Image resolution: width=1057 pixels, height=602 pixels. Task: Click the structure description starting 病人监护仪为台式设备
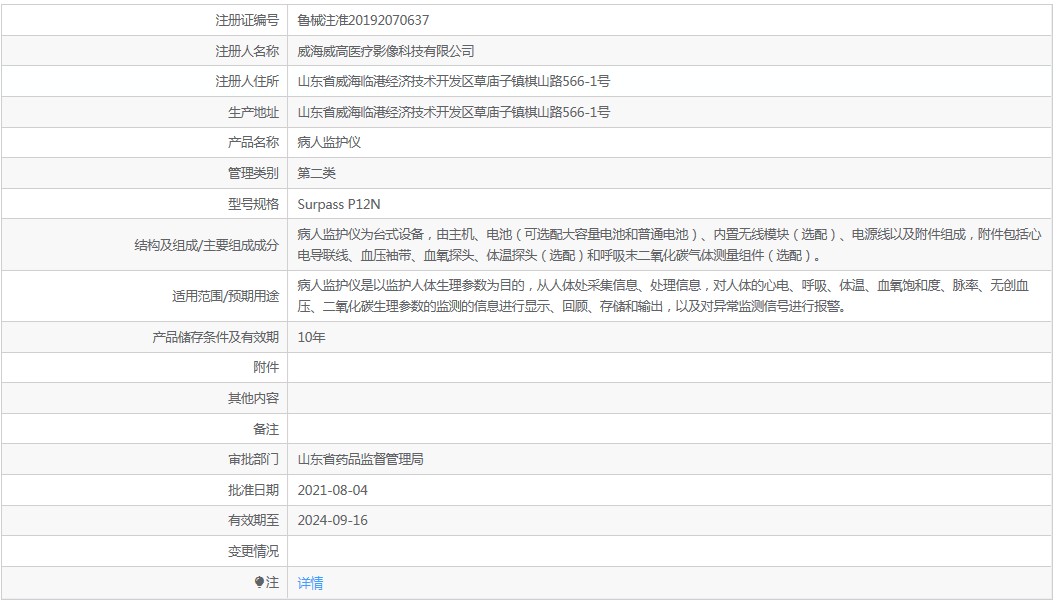(x=669, y=245)
